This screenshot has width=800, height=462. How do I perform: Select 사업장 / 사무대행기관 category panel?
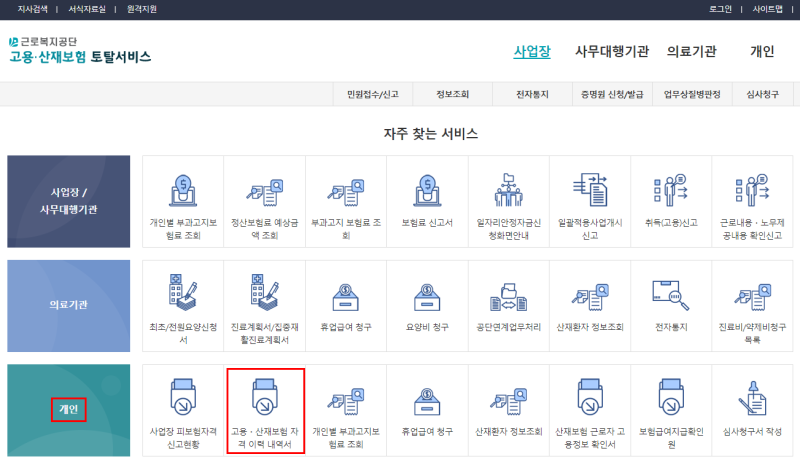pyautogui.click(x=68, y=201)
